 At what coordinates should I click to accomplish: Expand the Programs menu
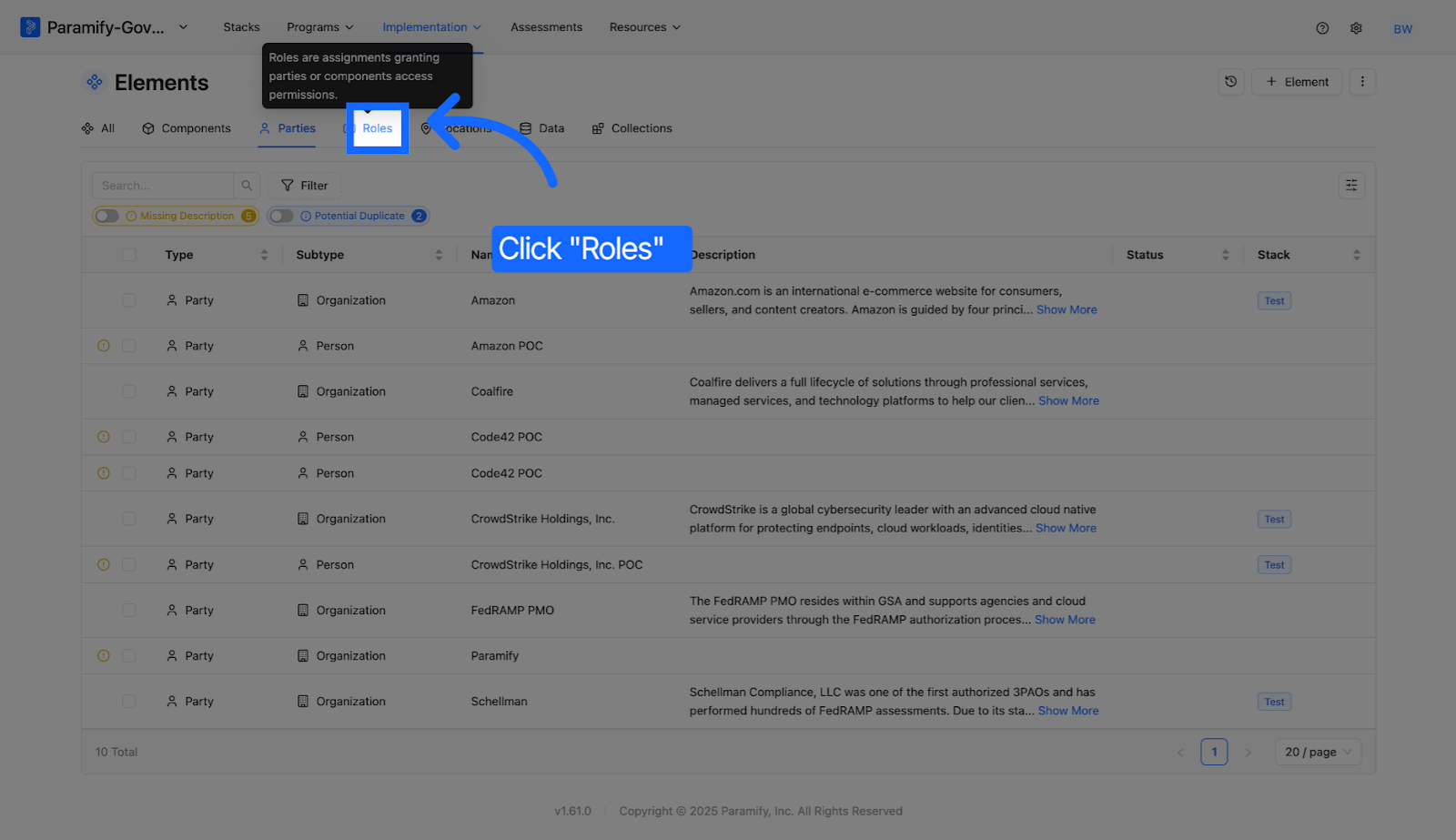point(319,27)
